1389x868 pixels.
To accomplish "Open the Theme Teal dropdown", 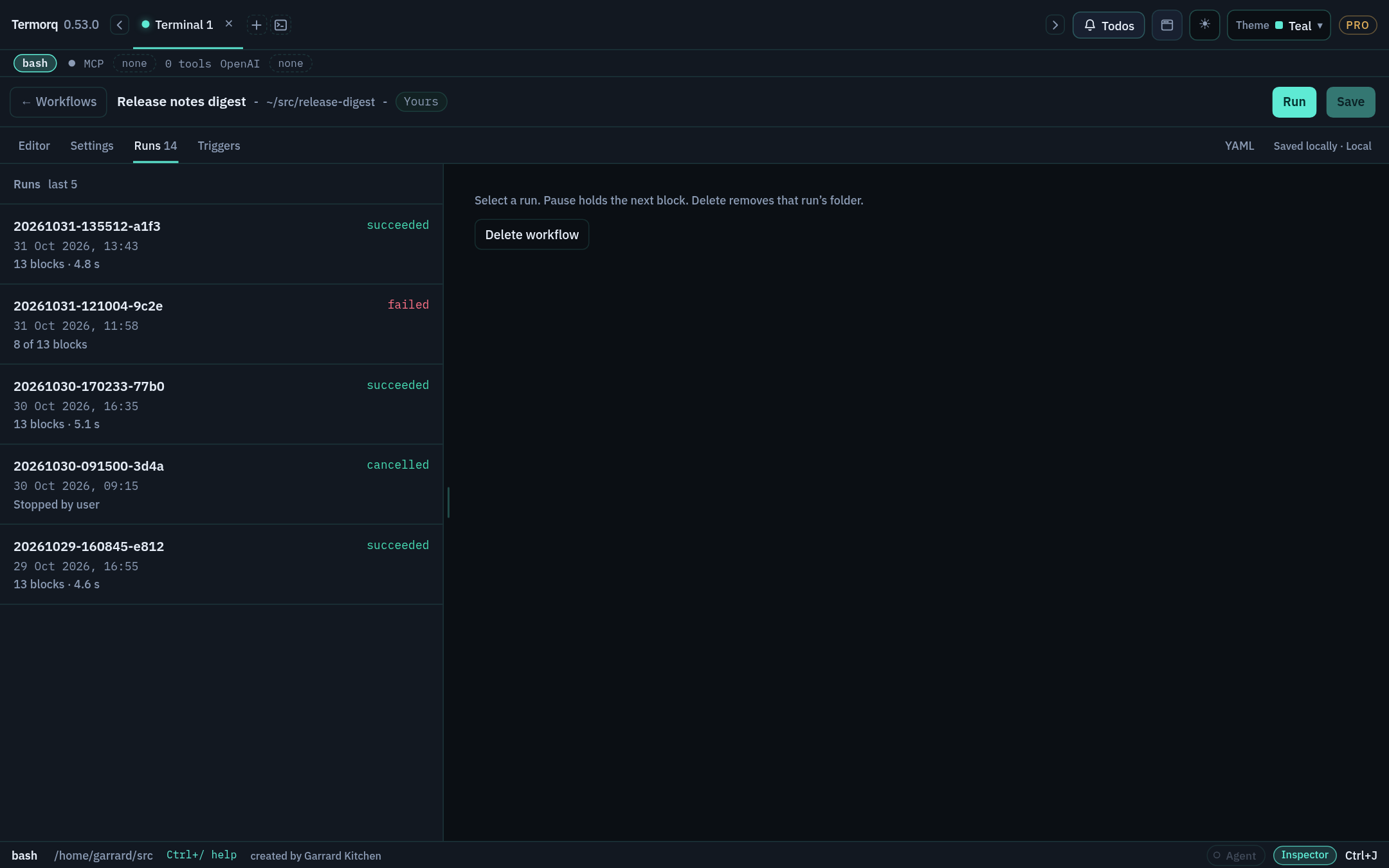I will (x=1278, y=25).
